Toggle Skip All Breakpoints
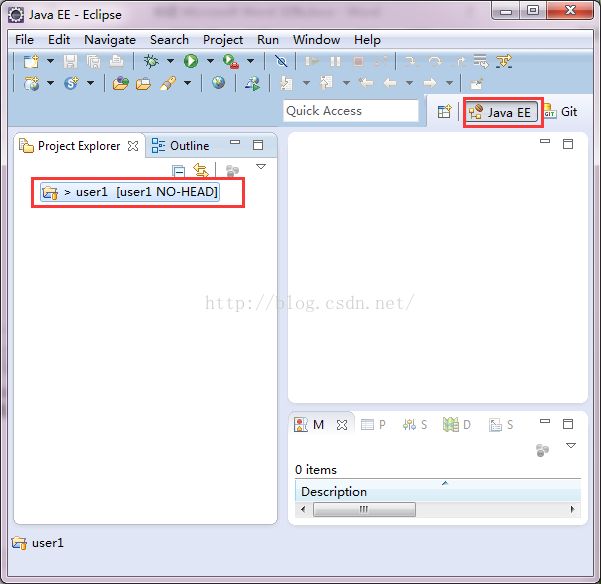 pos(281,61)
